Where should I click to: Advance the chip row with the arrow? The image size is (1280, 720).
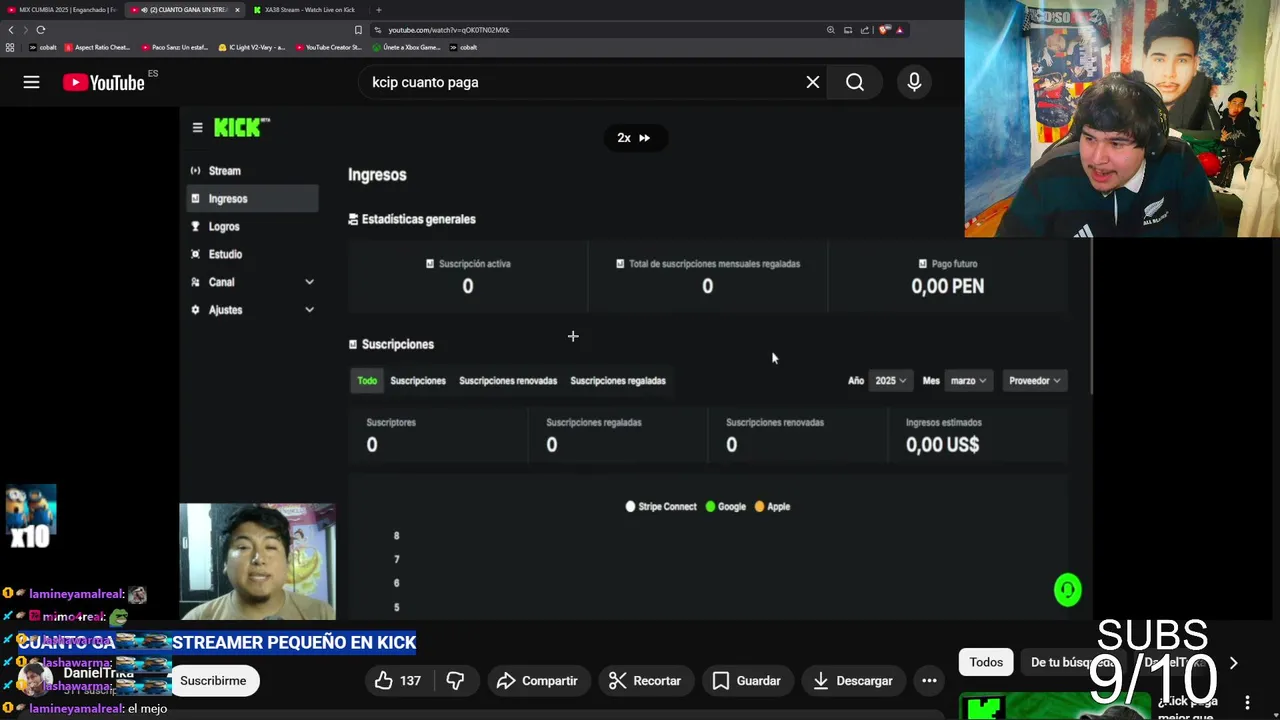point(1233,662)
